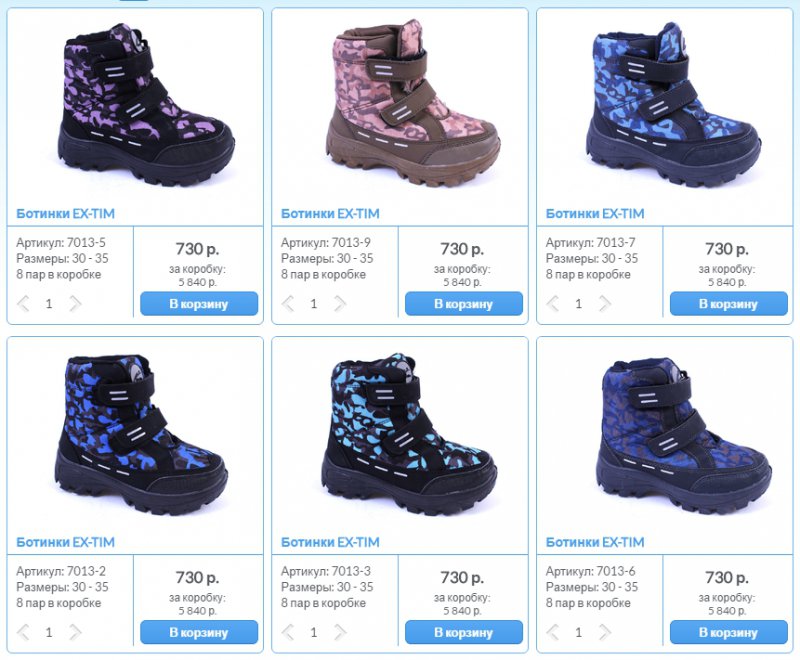
Task: Click quantity field for article 7013-9
Action: click(314, 303)
